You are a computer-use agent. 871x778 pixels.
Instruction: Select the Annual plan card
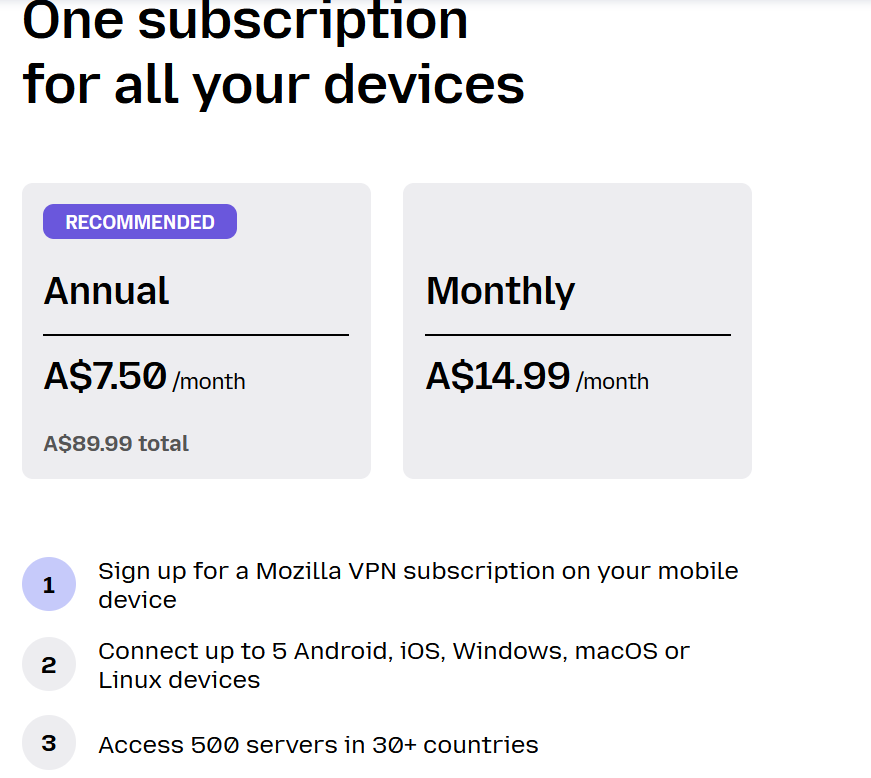pyautogui.click(x=196, y=331)
